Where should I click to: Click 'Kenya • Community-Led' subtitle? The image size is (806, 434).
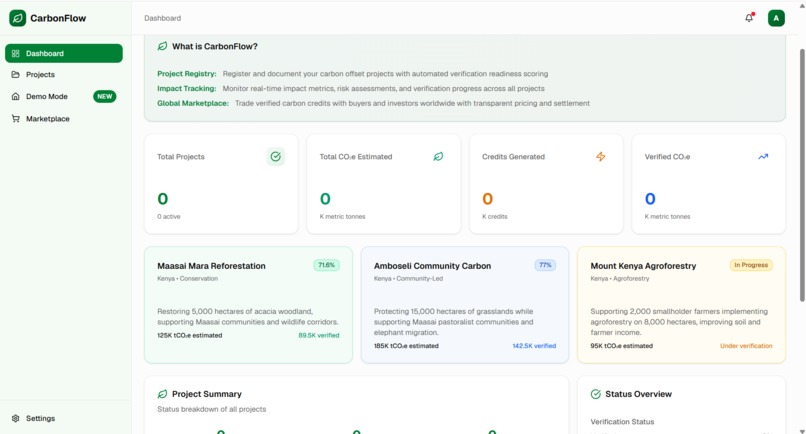click(408, 279)
